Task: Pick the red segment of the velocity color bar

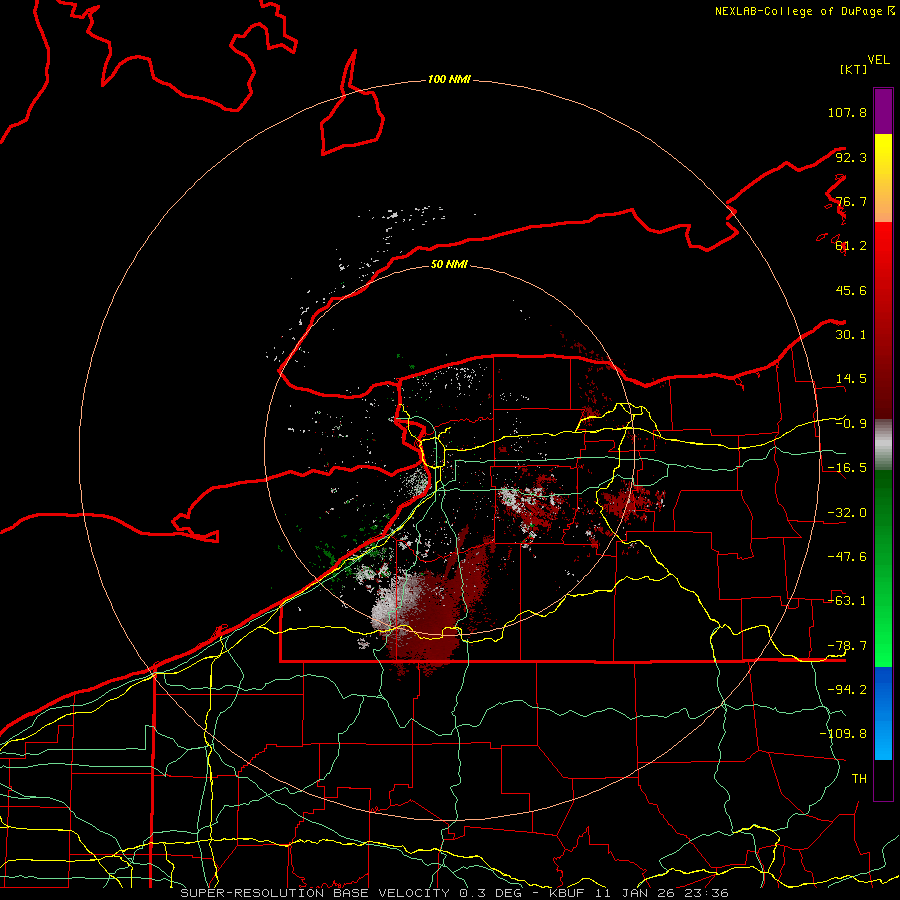Action: pos(883,320)
